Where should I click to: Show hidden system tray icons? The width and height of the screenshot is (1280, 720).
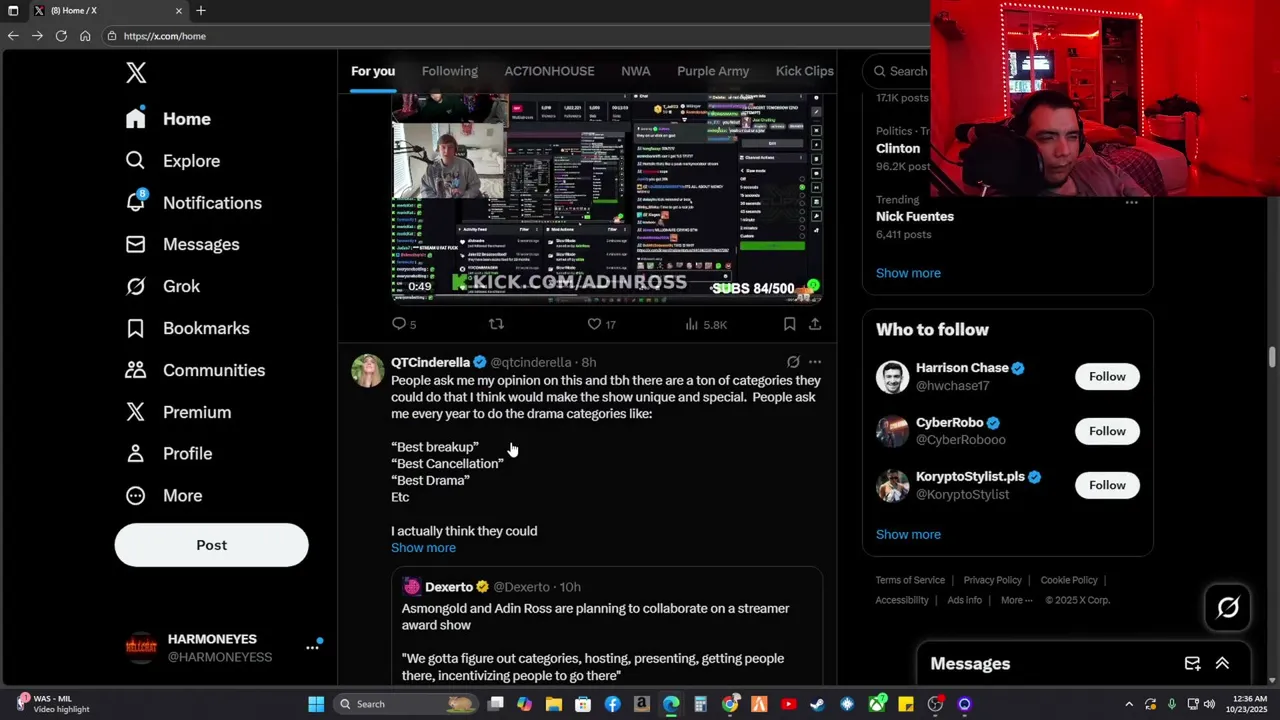pos(1129,704)
